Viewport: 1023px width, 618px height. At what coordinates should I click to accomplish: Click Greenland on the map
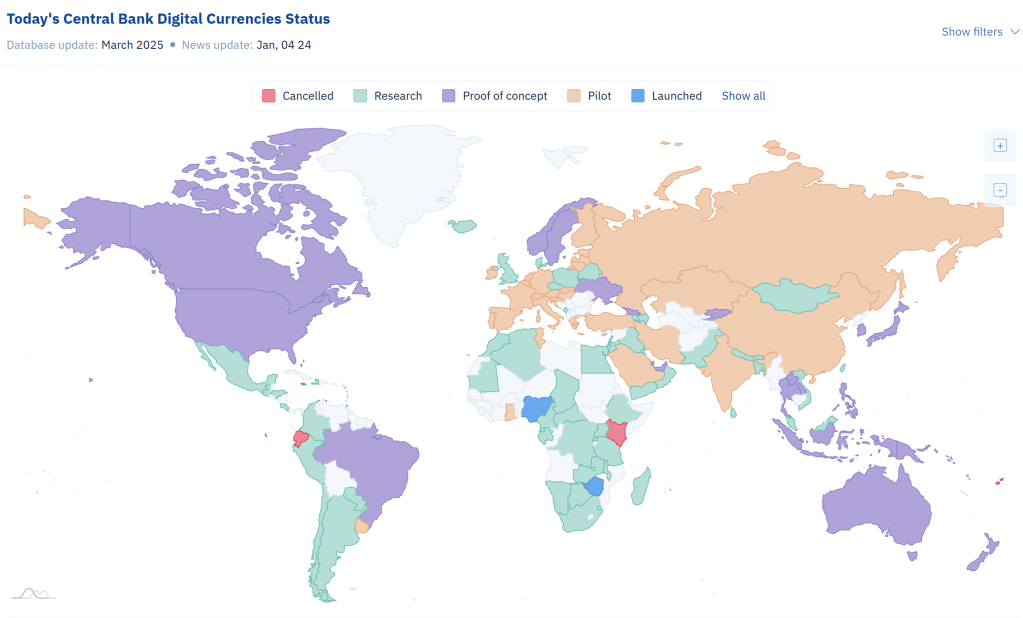tap(400, 175)
